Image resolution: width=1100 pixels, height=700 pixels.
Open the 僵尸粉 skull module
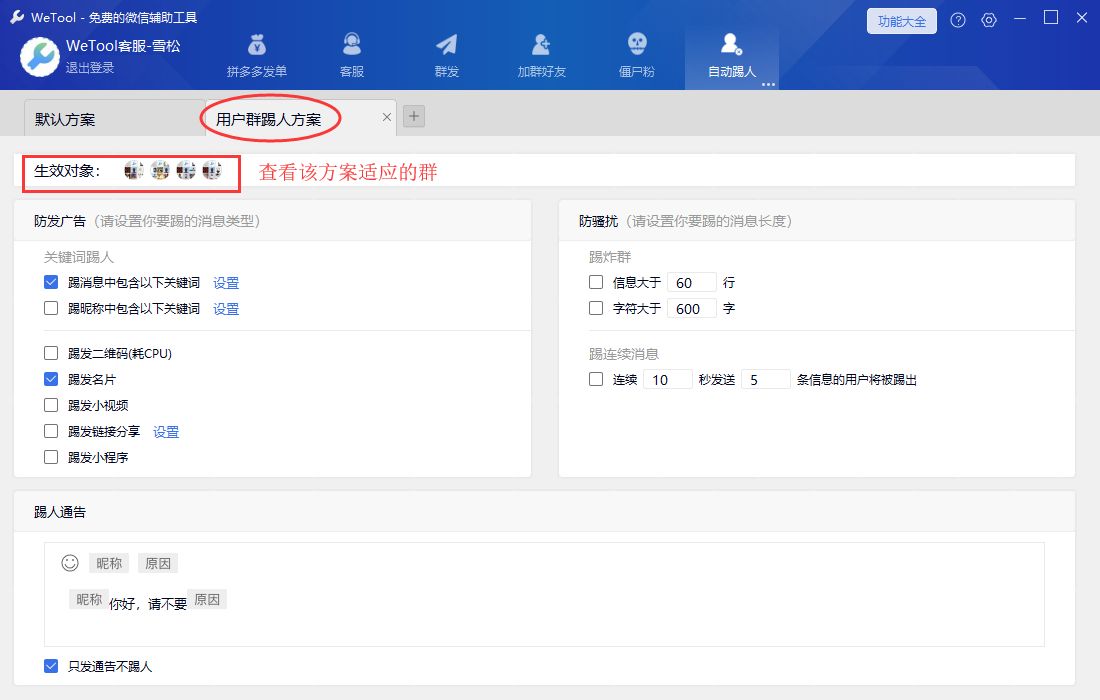[636, 55]
